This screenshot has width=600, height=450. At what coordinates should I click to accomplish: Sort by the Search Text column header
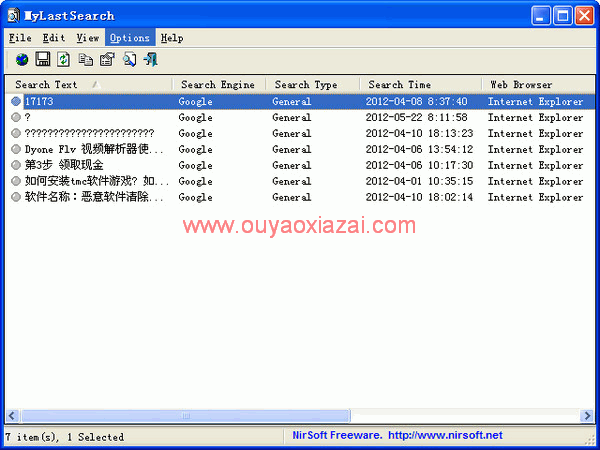point(88,85)
